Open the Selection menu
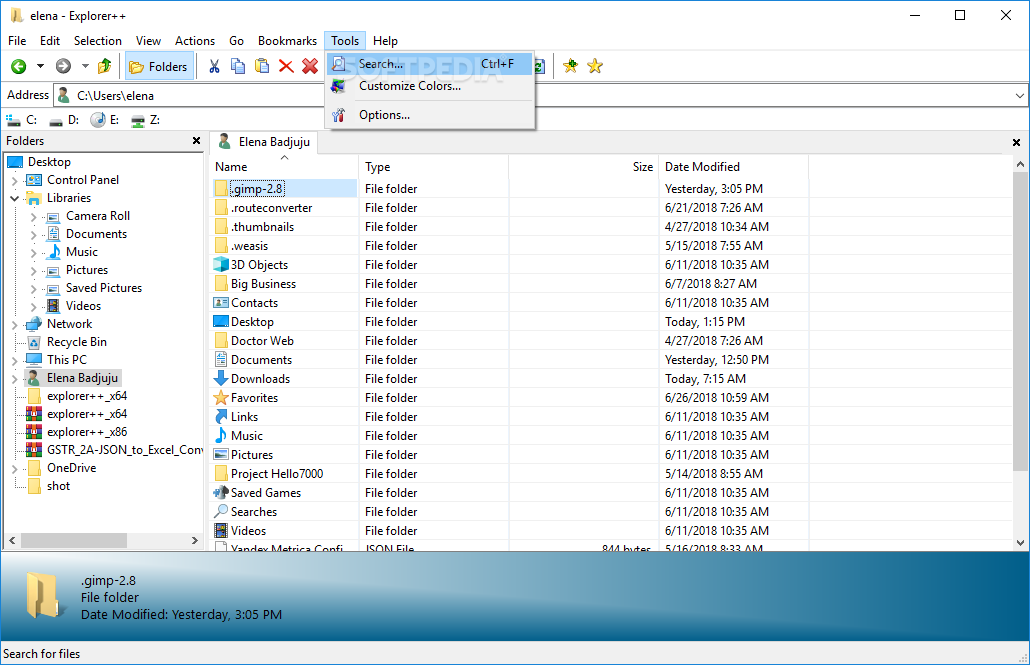The image size is (1030, 665). click(x=97, y=41)
